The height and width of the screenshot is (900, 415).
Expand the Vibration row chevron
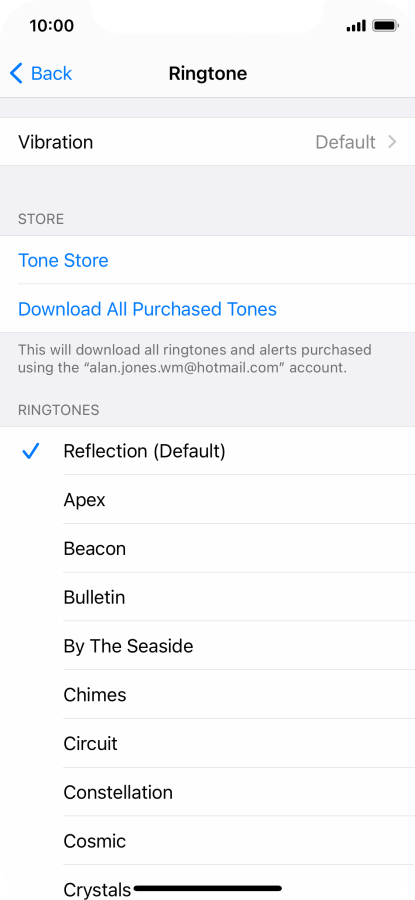click(392, 142)
